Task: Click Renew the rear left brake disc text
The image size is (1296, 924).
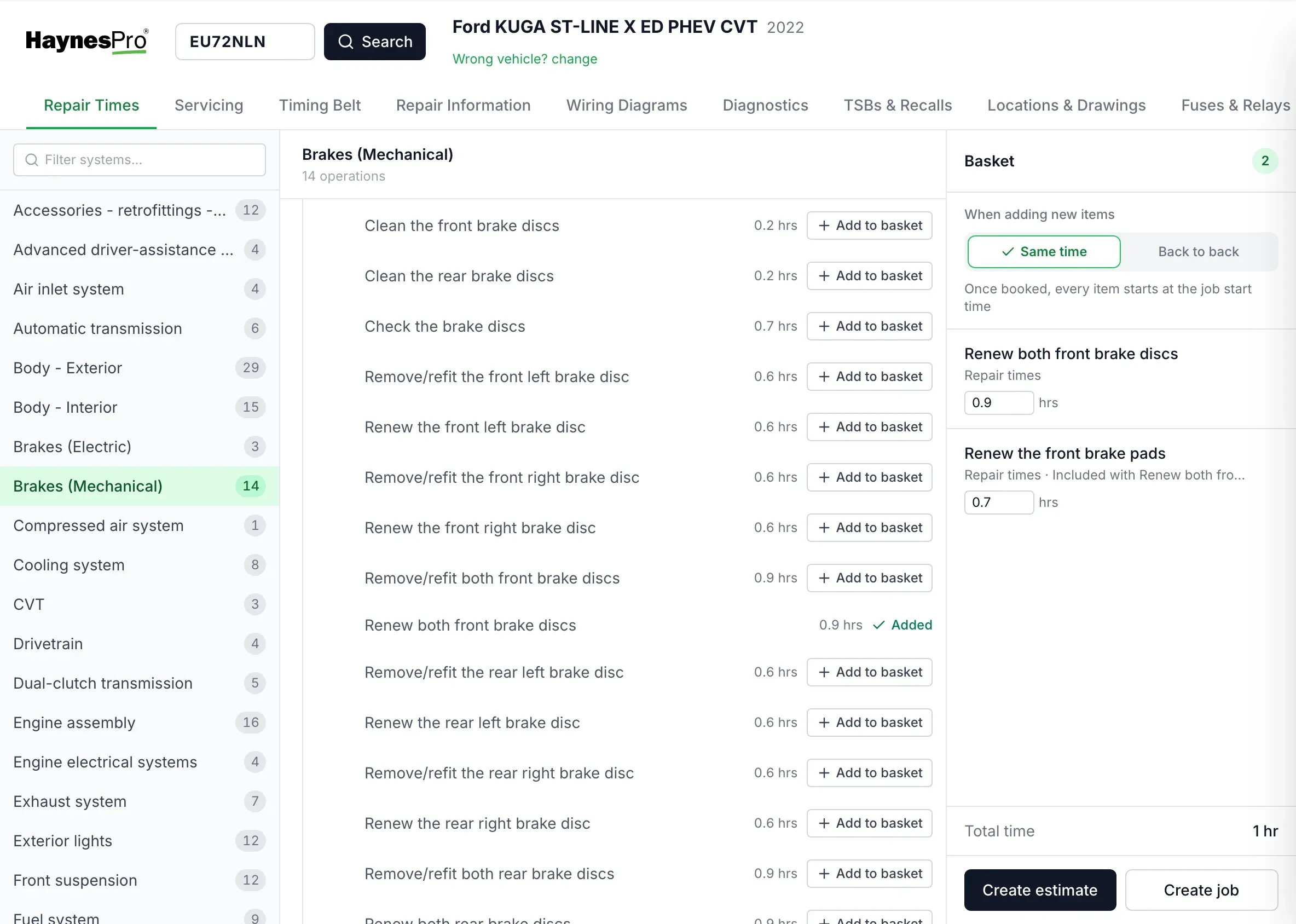Action: (472, 723)
